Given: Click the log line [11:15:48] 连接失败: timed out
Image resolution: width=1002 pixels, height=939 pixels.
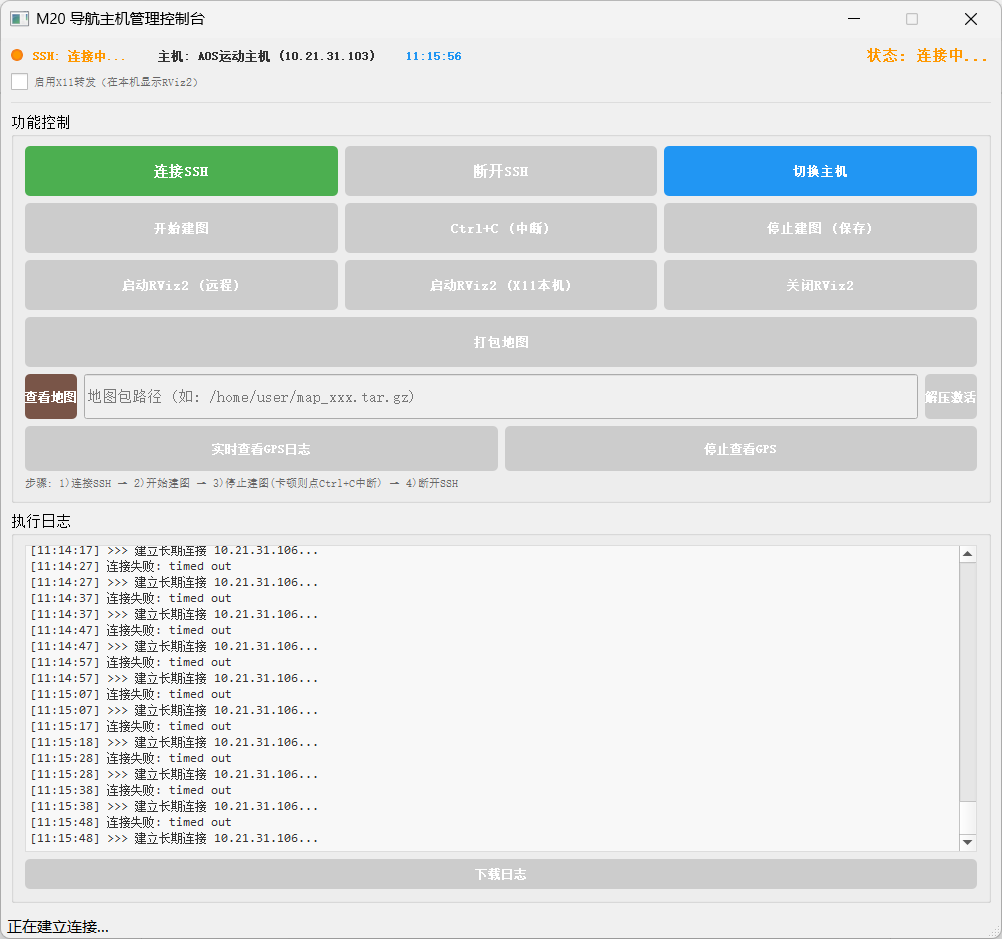Looking at the screenshot, I should [130, 822].
